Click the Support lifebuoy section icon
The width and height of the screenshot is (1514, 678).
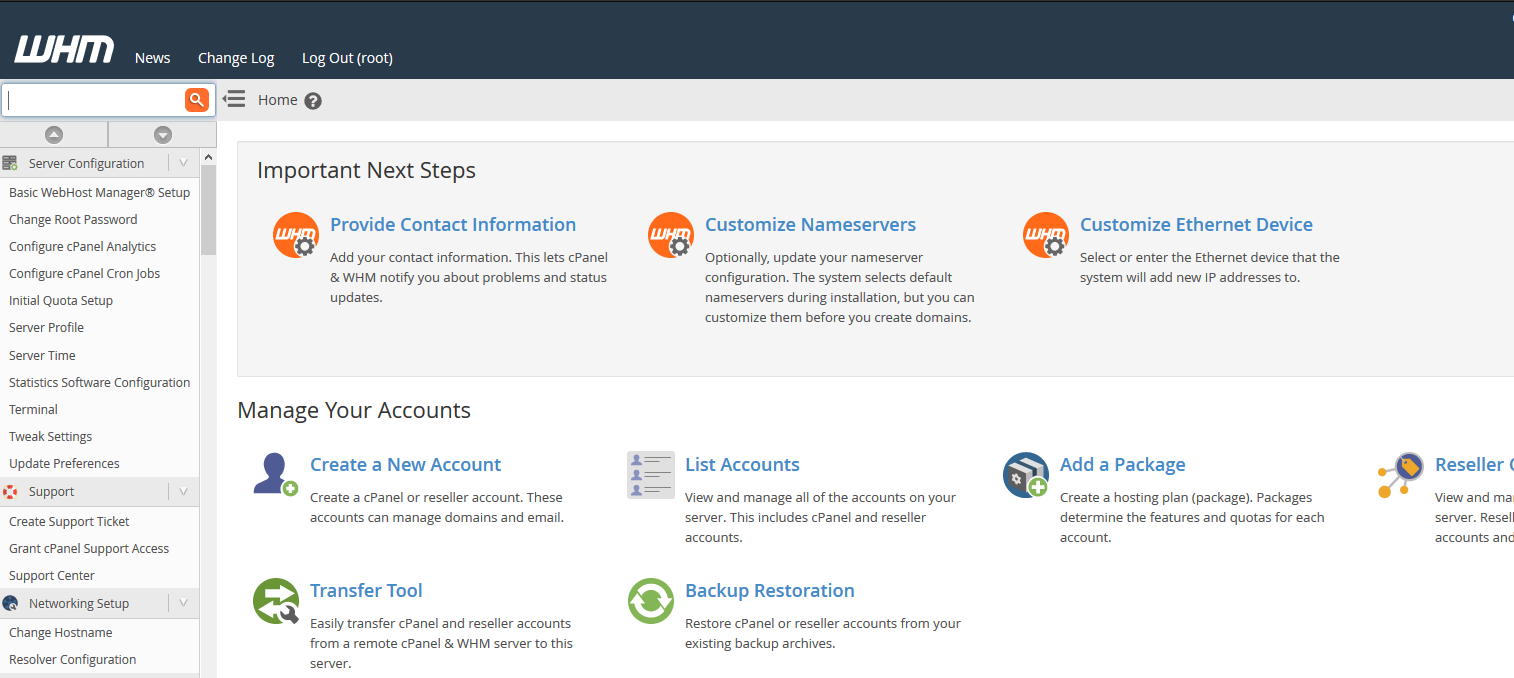coord(10,492)
